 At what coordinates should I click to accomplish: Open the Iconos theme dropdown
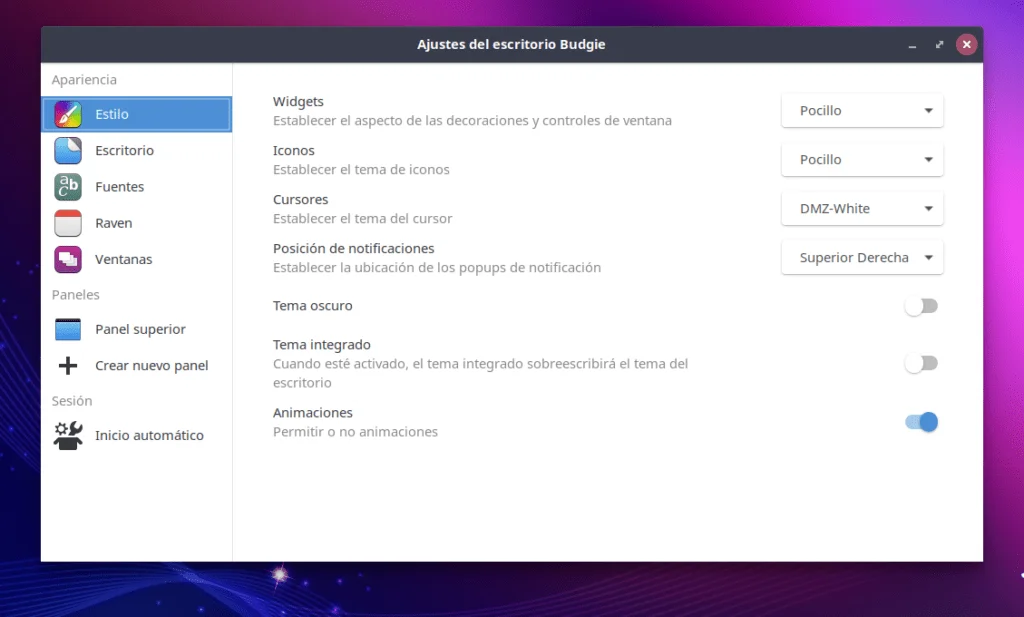click(x=862, y=159)
